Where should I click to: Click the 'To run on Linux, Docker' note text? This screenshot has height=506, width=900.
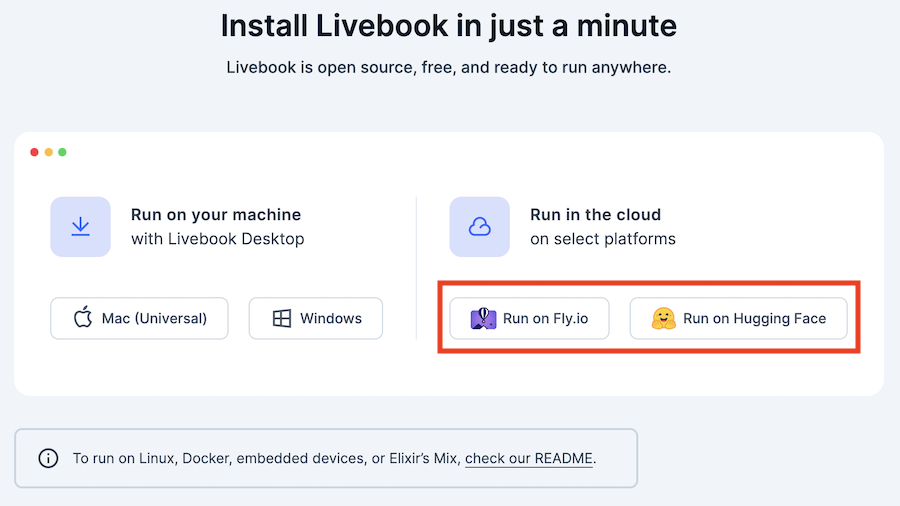334,458
